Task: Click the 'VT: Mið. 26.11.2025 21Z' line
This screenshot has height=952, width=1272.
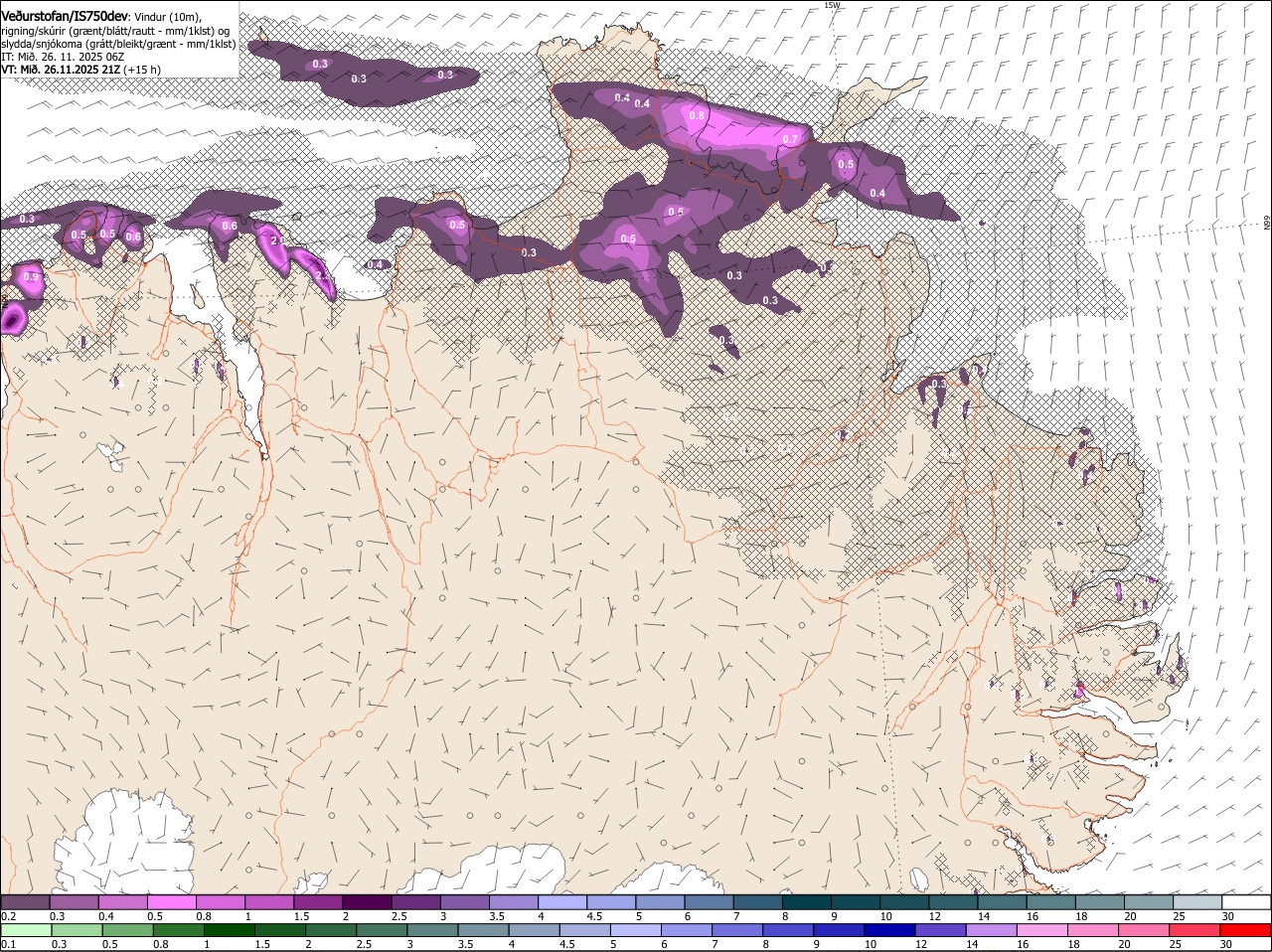Action: point(62,70)
